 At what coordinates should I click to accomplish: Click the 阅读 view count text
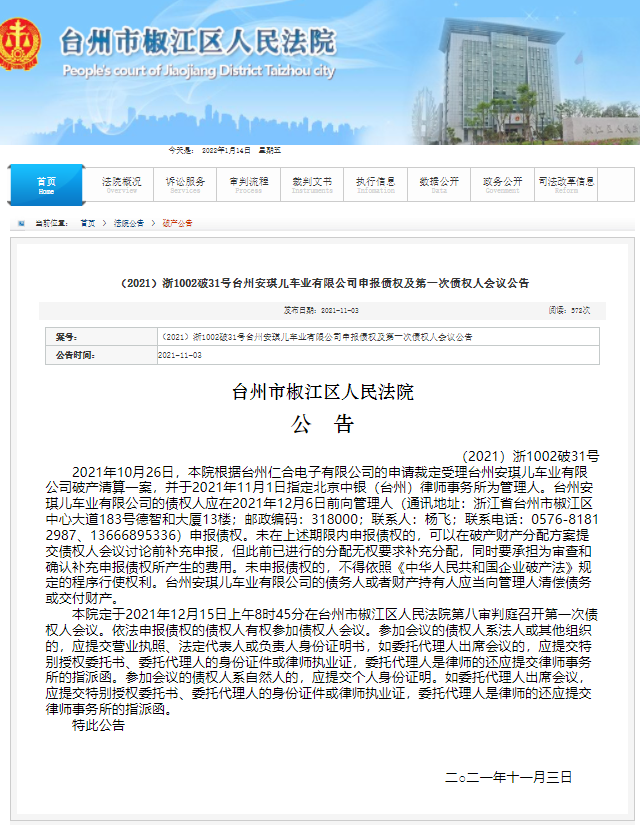569,310
